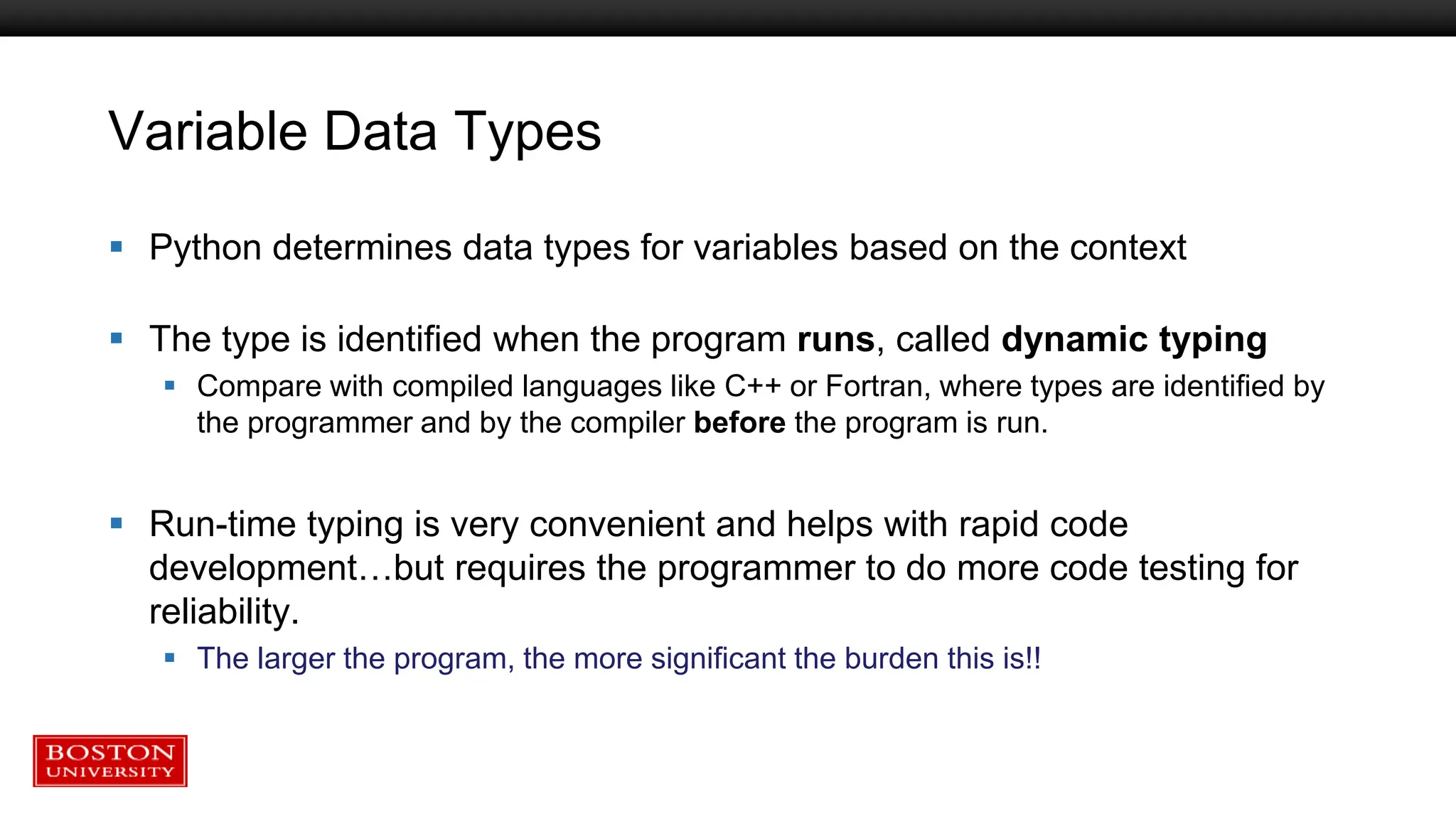The height and width of the screenshot is (819, 1456).
Task: Click the bullet marker before 'Run-time typing'
Action: 117,524
